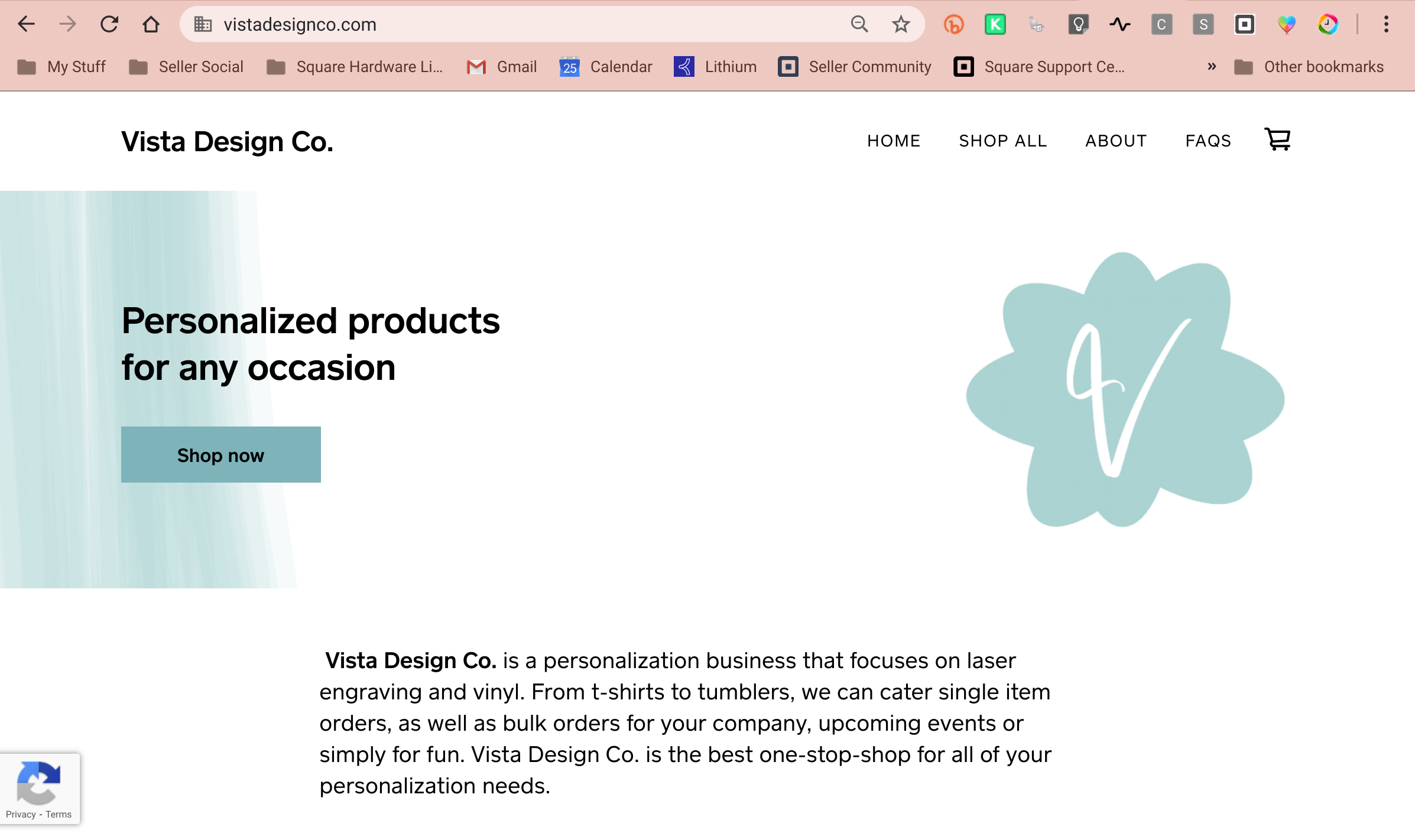The height and width of the screenshot is (840, 1415).
Task: Click the Vista Design Co. site title
Action: point(227,142)
